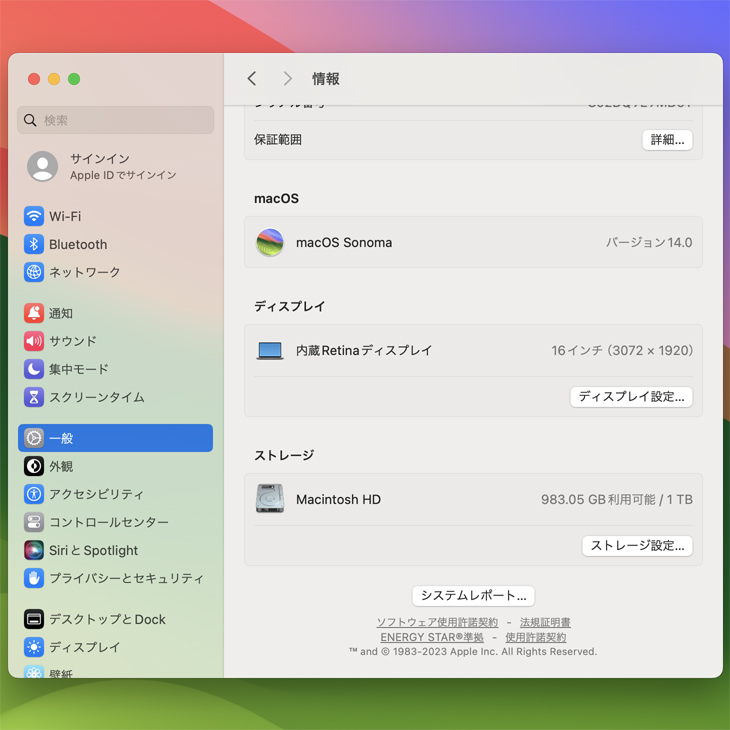The height and width of the screenshot is (730, 730).
Task: Click サインイン with Apple ID
Action: tap(115, 166)
